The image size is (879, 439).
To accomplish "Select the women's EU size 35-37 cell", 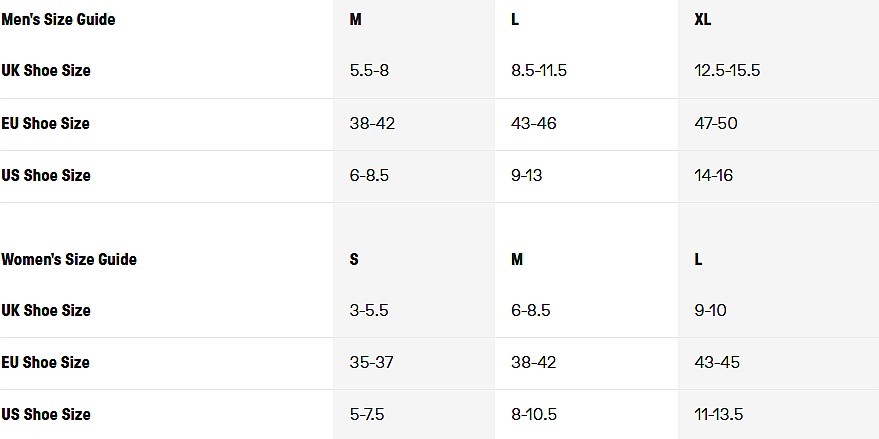I will click(372, 362).
